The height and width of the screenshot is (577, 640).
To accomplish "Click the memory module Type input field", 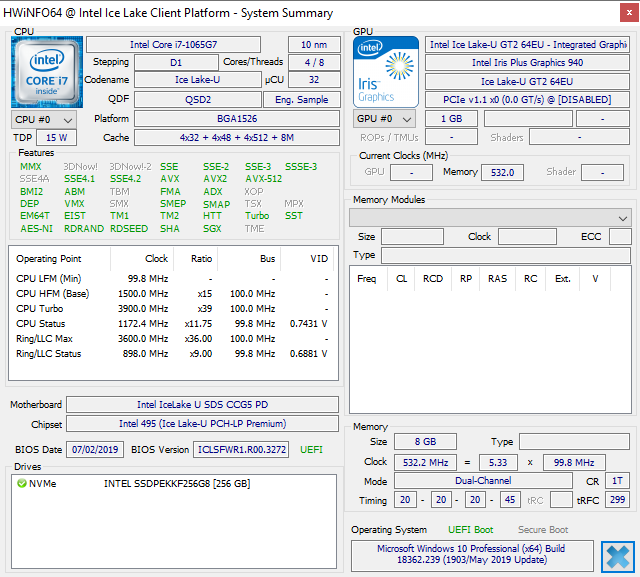I will click(506, 255).
